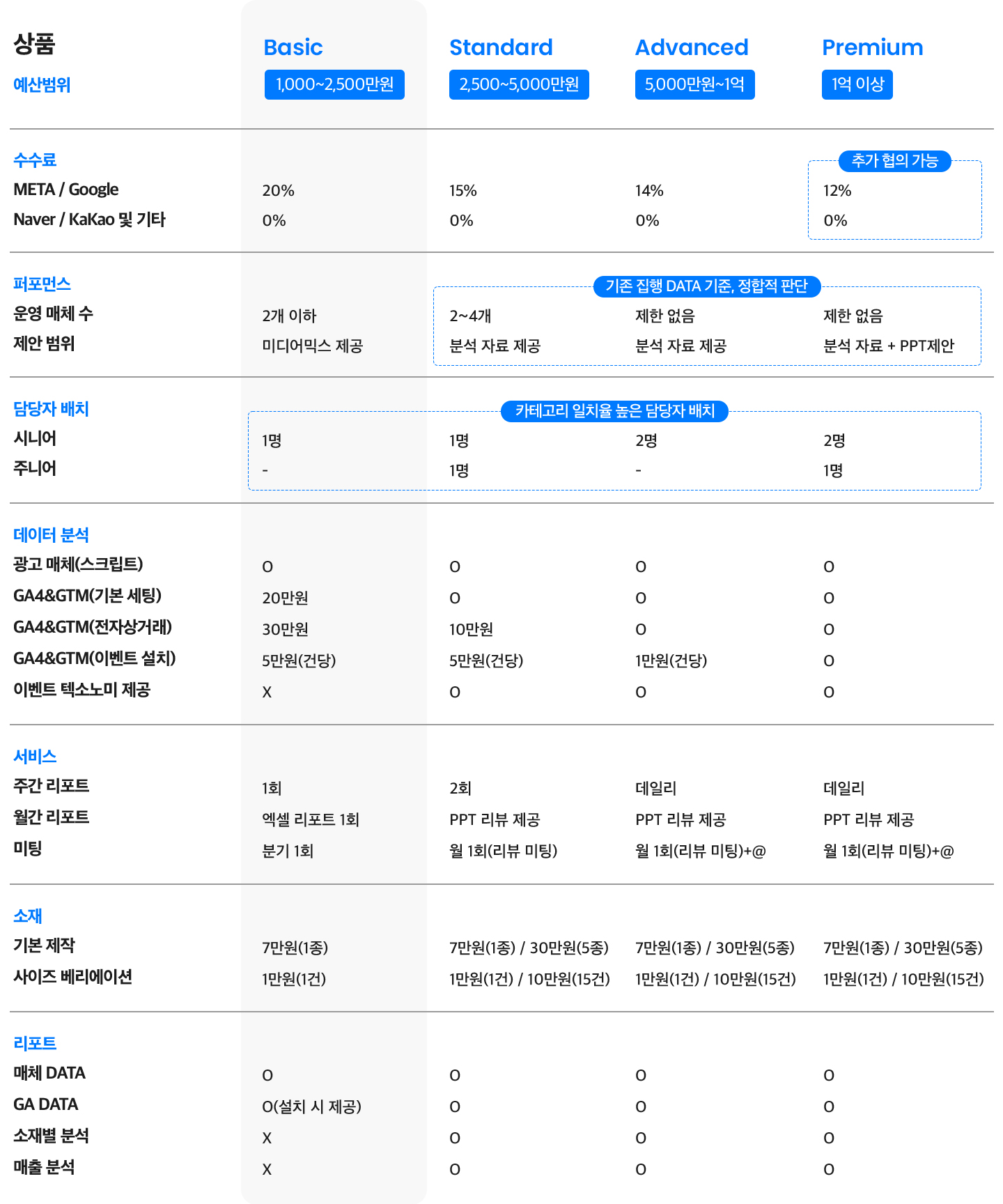This screenshot has width=1003, height=1204.
Task: Click the 주간 리포트 row label
Action: (x=51, y=786)
